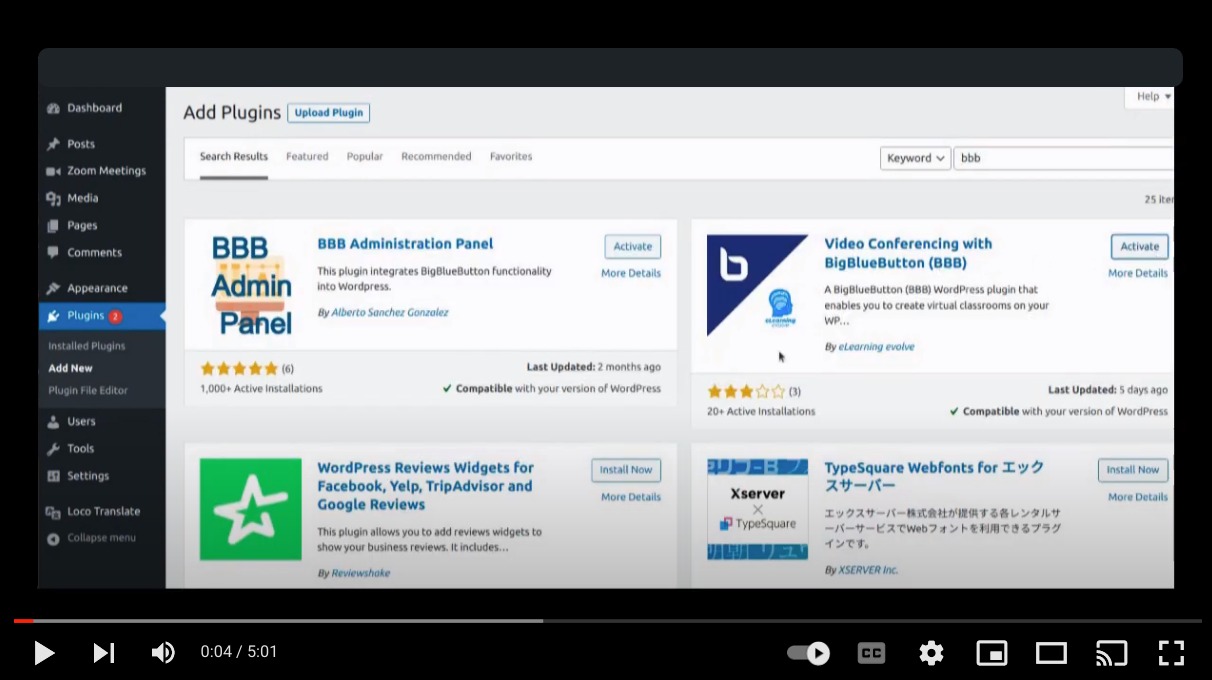Skip to next video
1212x680 pixels.
[x=104, y=653]
